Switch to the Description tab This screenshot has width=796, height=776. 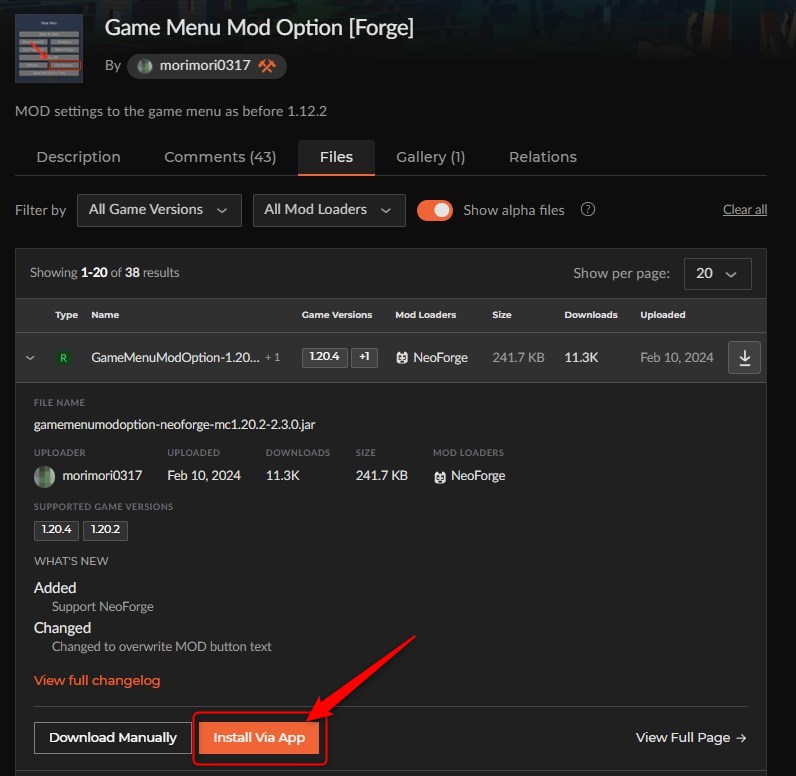point(78,157)
